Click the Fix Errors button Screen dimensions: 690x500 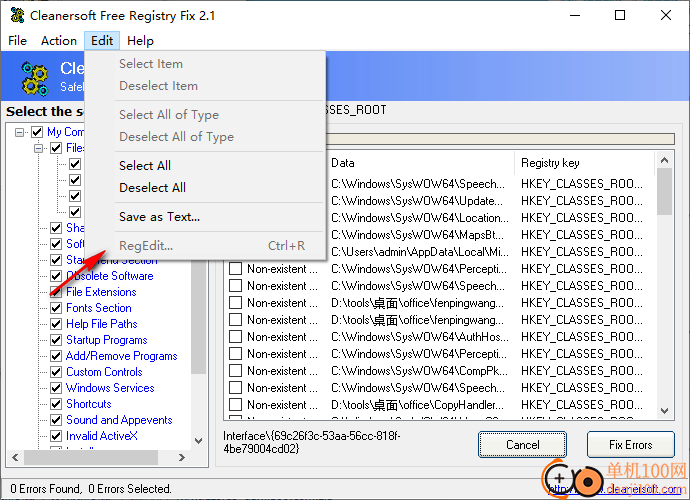[631, 445]
